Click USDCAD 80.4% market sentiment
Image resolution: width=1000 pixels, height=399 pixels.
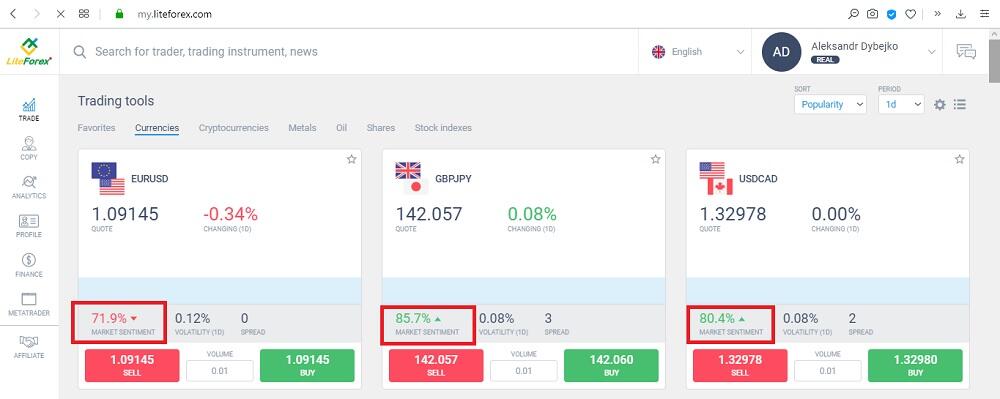coord(731,323)
